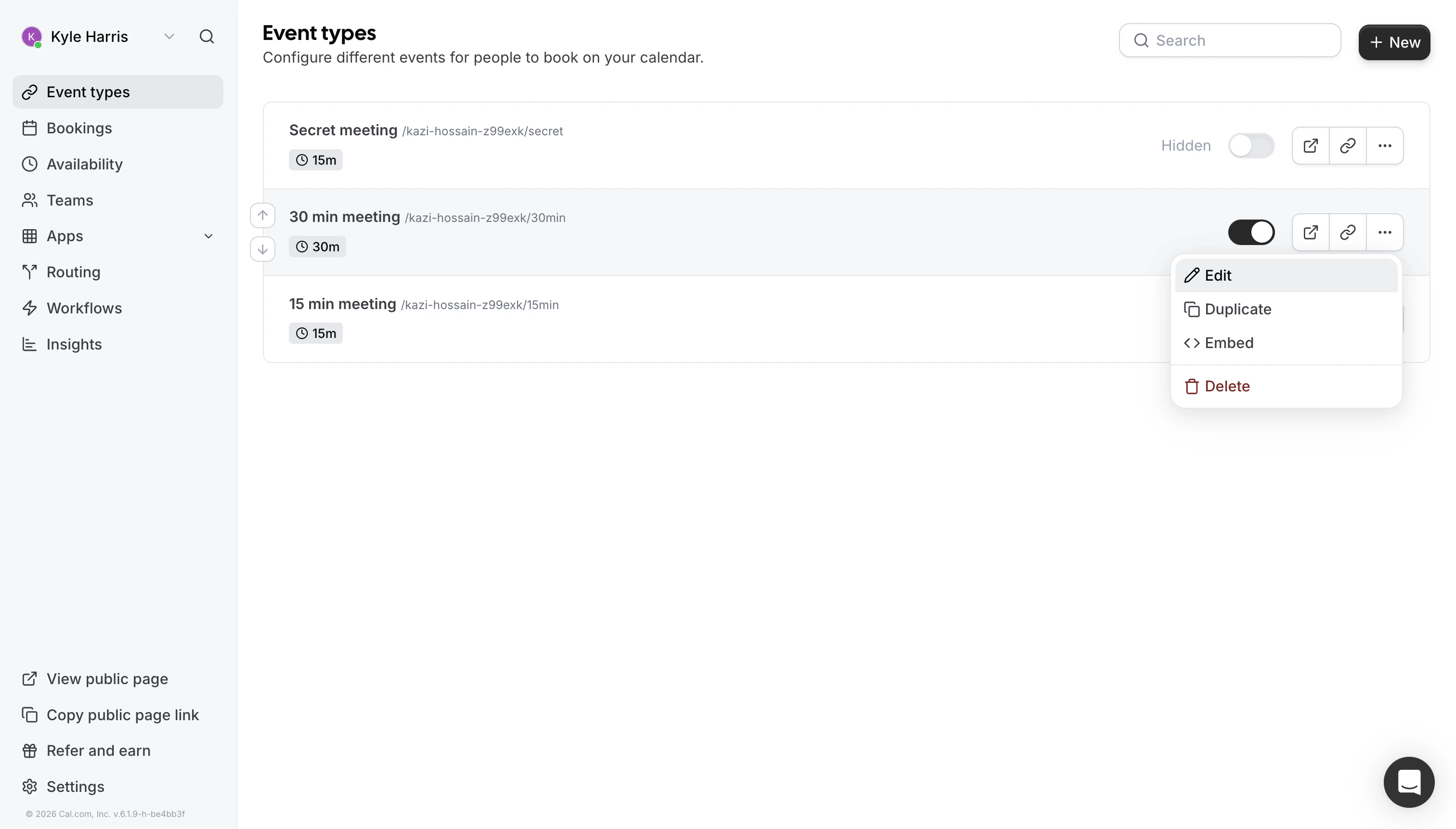1456x829 pixels.
Task: Choose Embed in the options menu
Action: [x=1228, y=343]
